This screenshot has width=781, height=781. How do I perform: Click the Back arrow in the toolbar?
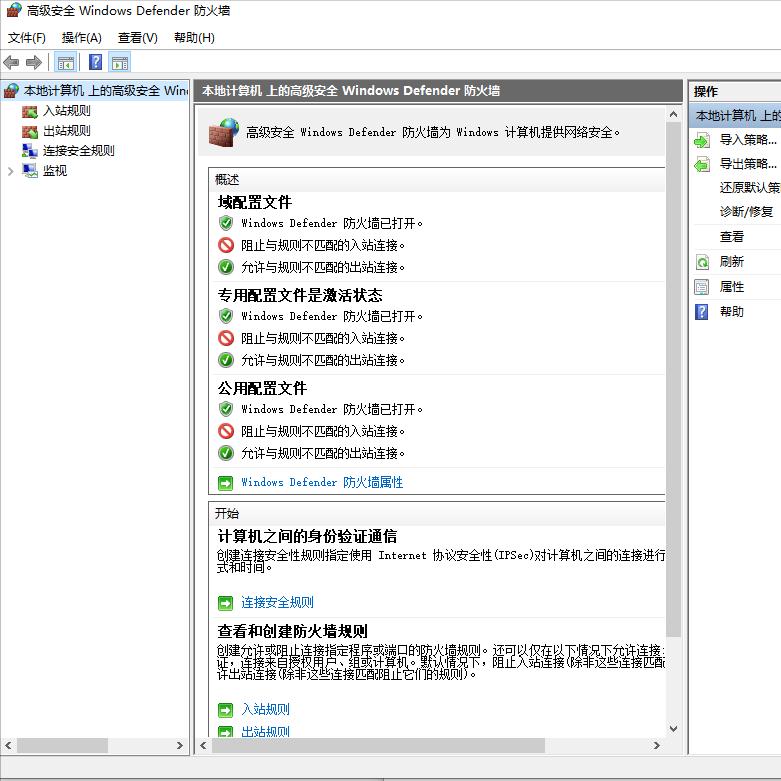tap(11, 63)
